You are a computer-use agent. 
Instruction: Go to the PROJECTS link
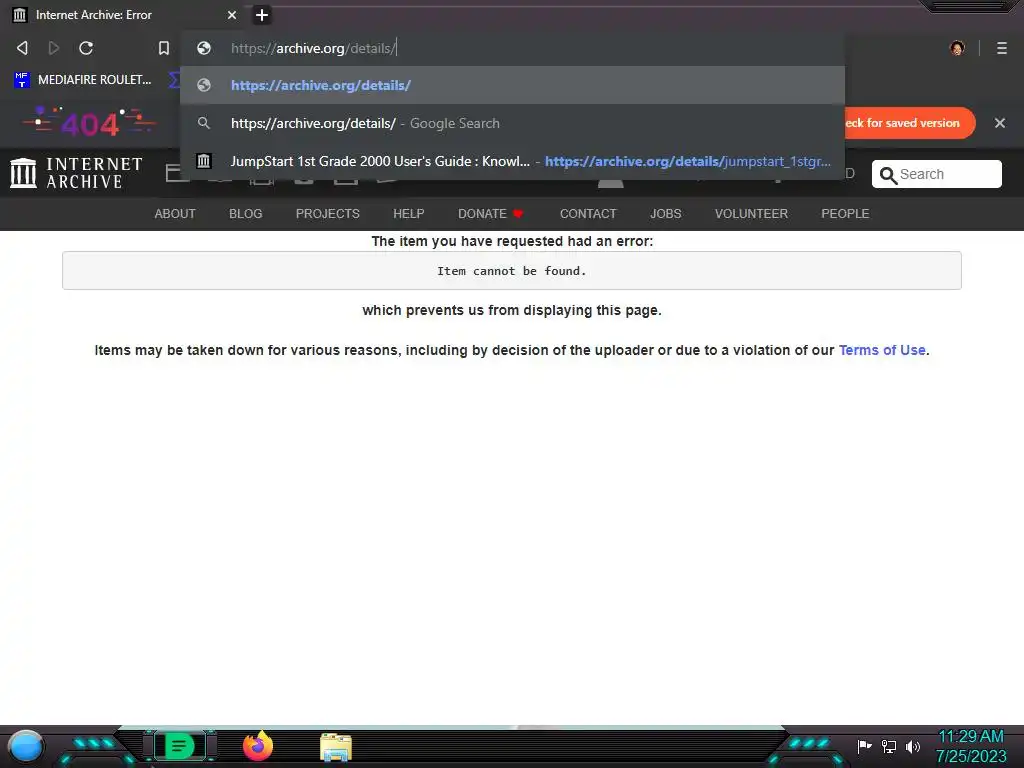pyautogui.click(x=327, y=214)
